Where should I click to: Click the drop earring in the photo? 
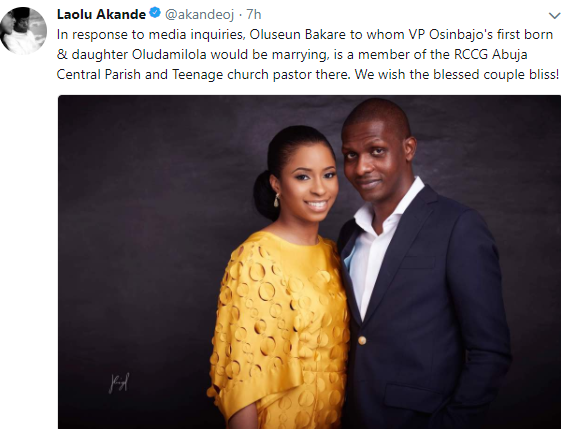pos(277,200)
